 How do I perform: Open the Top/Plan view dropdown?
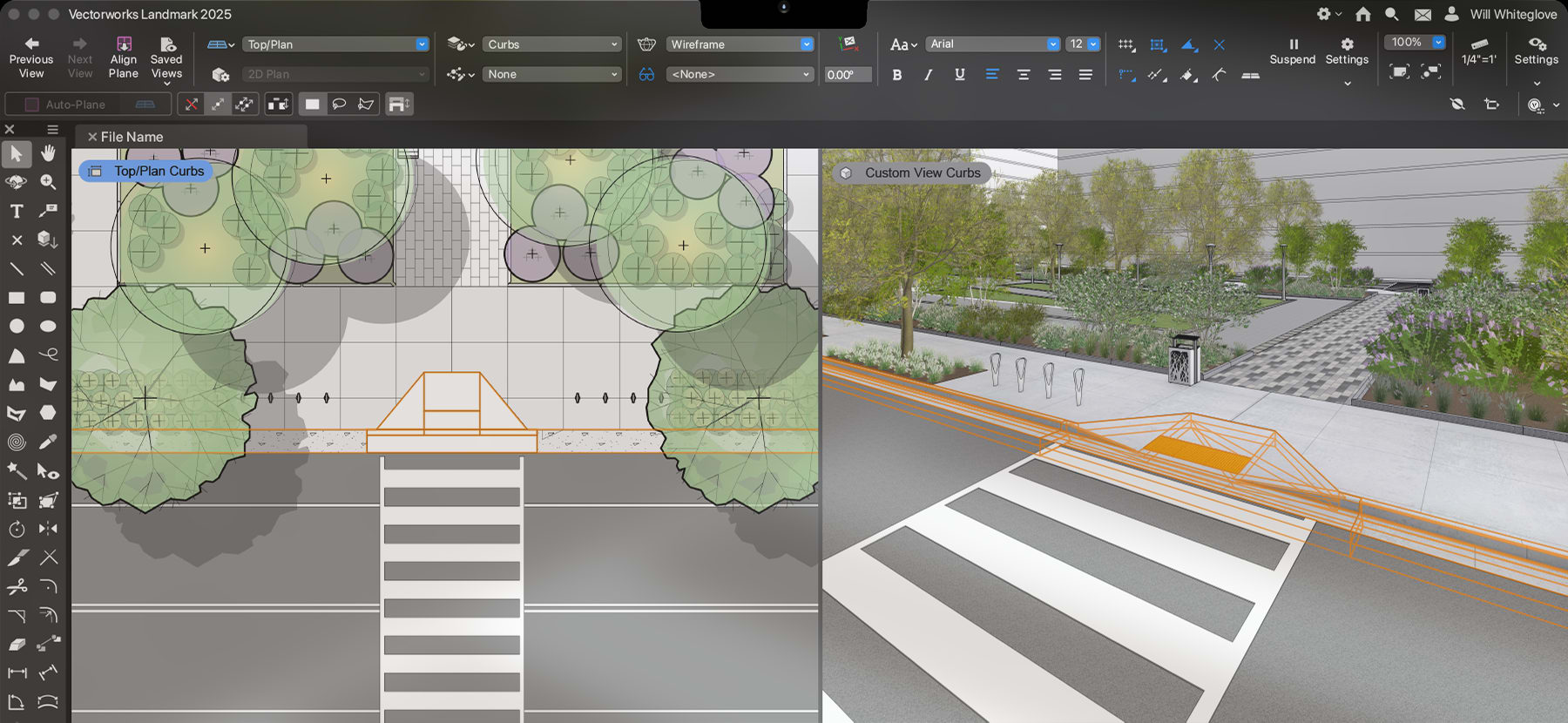pos(336,44)
